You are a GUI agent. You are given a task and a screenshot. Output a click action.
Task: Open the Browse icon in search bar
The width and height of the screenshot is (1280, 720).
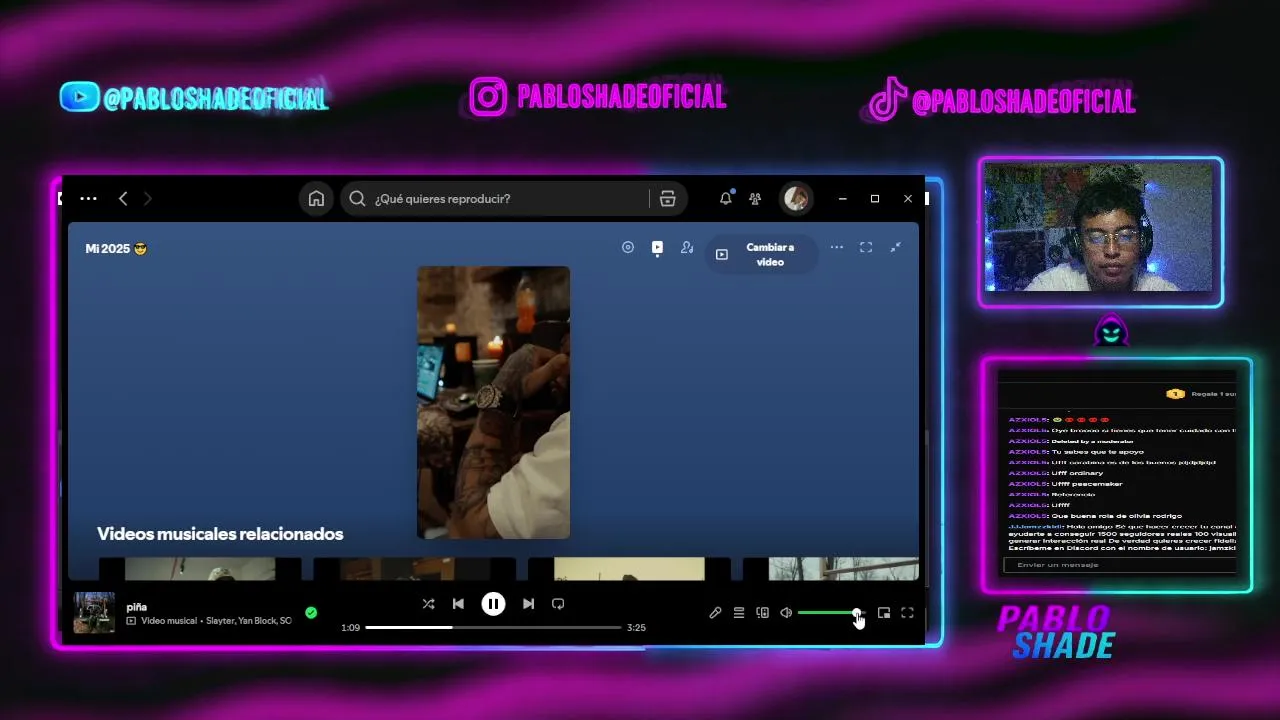tap(668, 198)
